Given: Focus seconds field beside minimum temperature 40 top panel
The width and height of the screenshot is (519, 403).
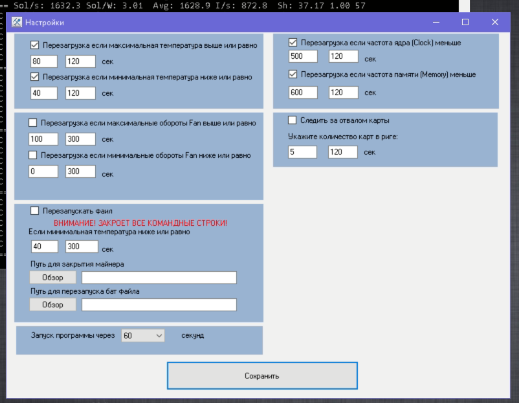Looking at the screenshot, I should [80, 93].
